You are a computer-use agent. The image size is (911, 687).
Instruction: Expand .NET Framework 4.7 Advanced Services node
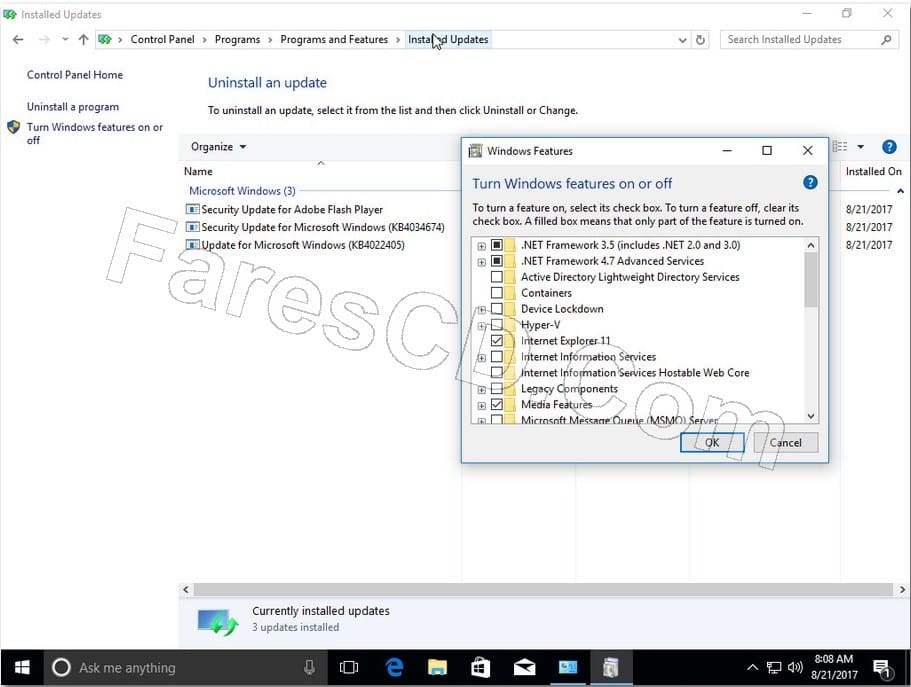click(482, 262)
